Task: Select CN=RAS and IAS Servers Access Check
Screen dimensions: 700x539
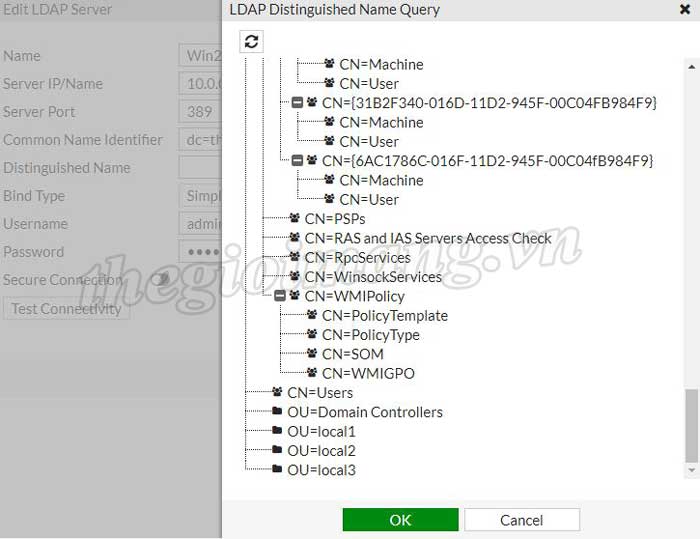Action: pos(428,238)
